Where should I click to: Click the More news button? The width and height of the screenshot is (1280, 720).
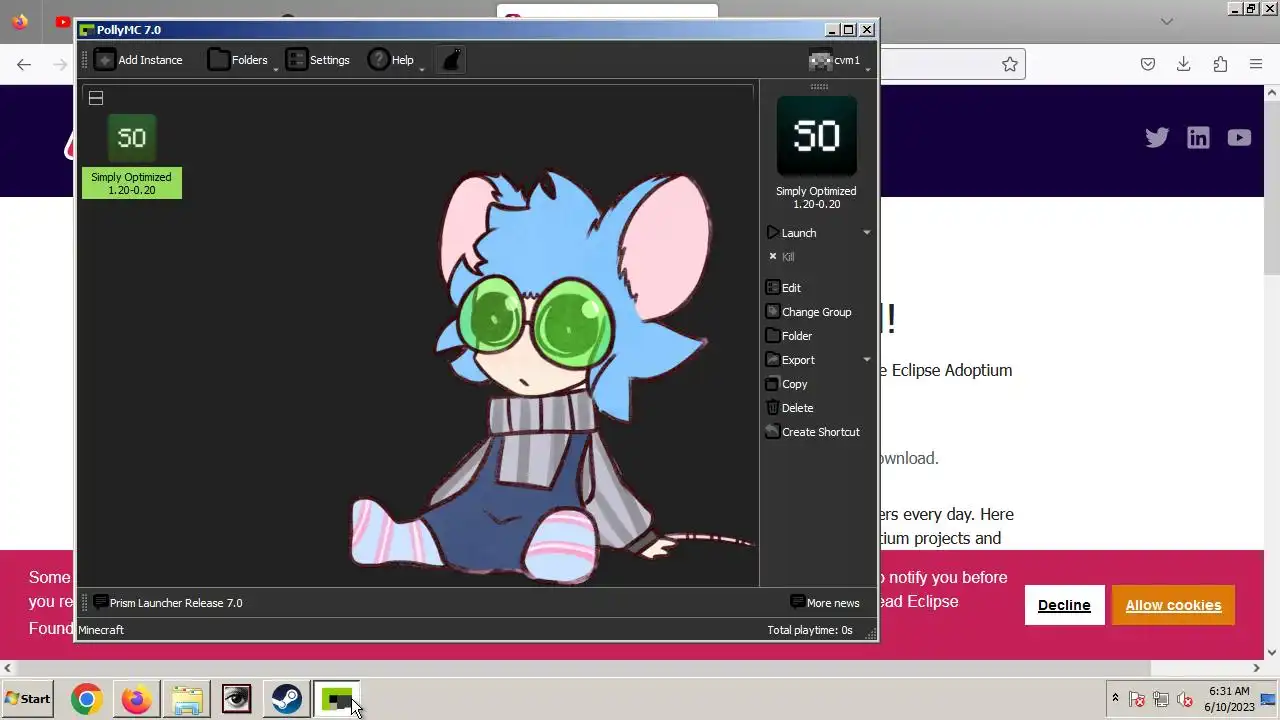coord(825,603)
